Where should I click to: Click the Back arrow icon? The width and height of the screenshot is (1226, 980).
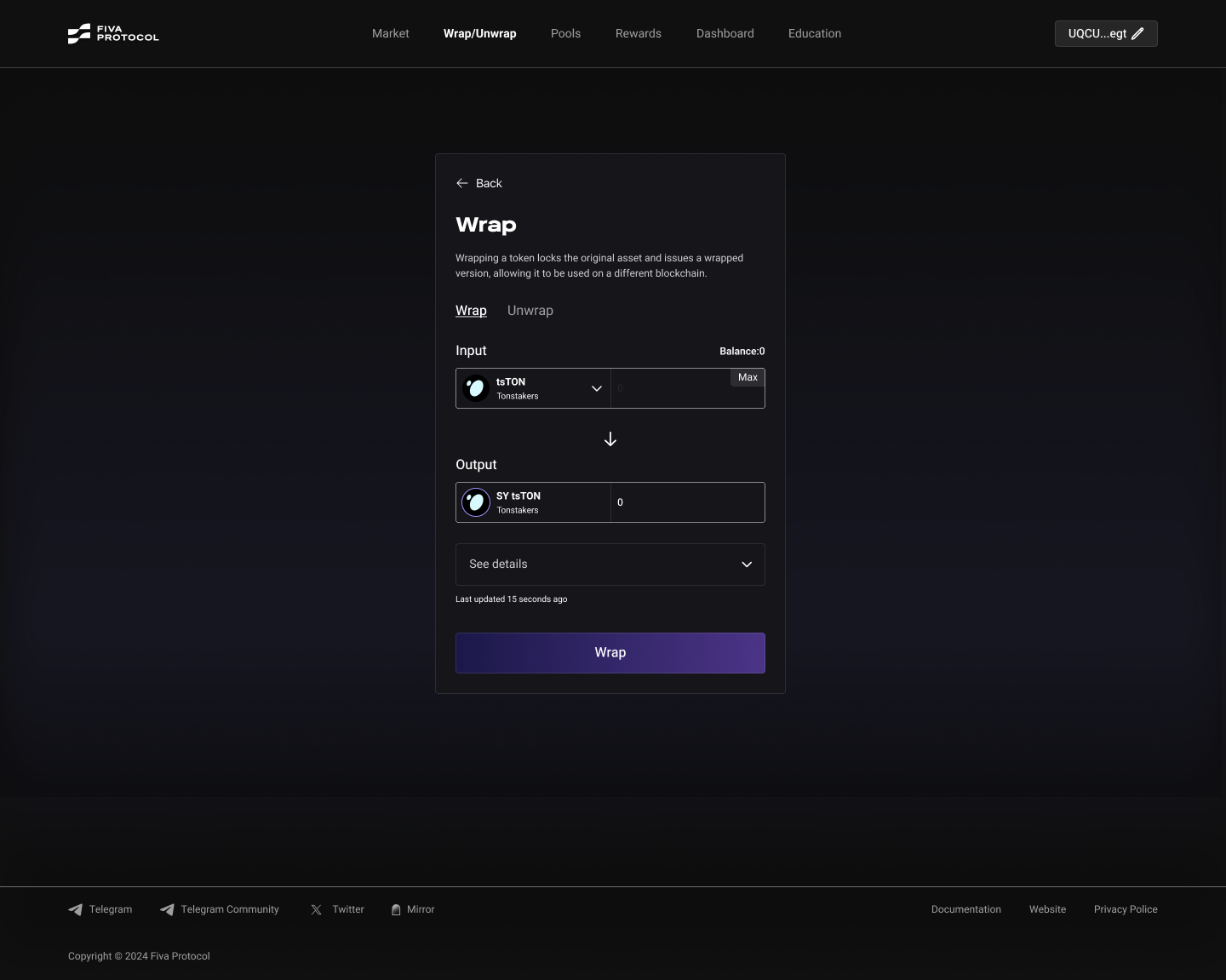[462, 183]
